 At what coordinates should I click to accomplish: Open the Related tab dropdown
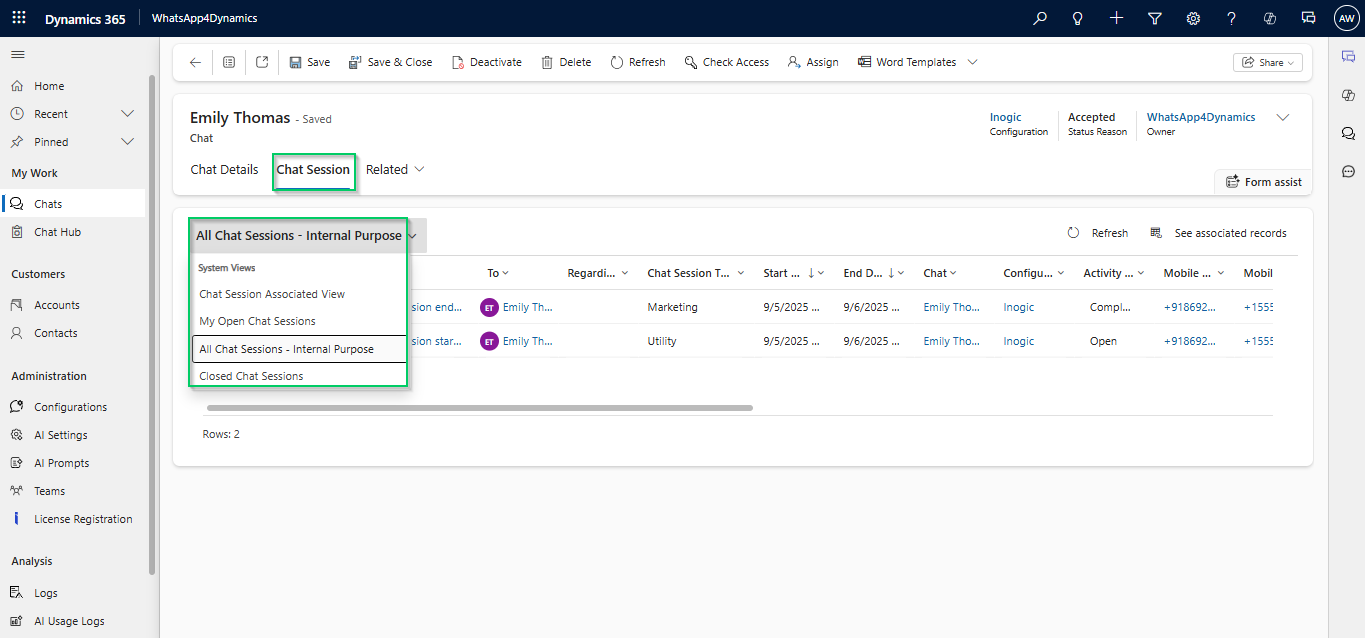(x=395, y=170)
